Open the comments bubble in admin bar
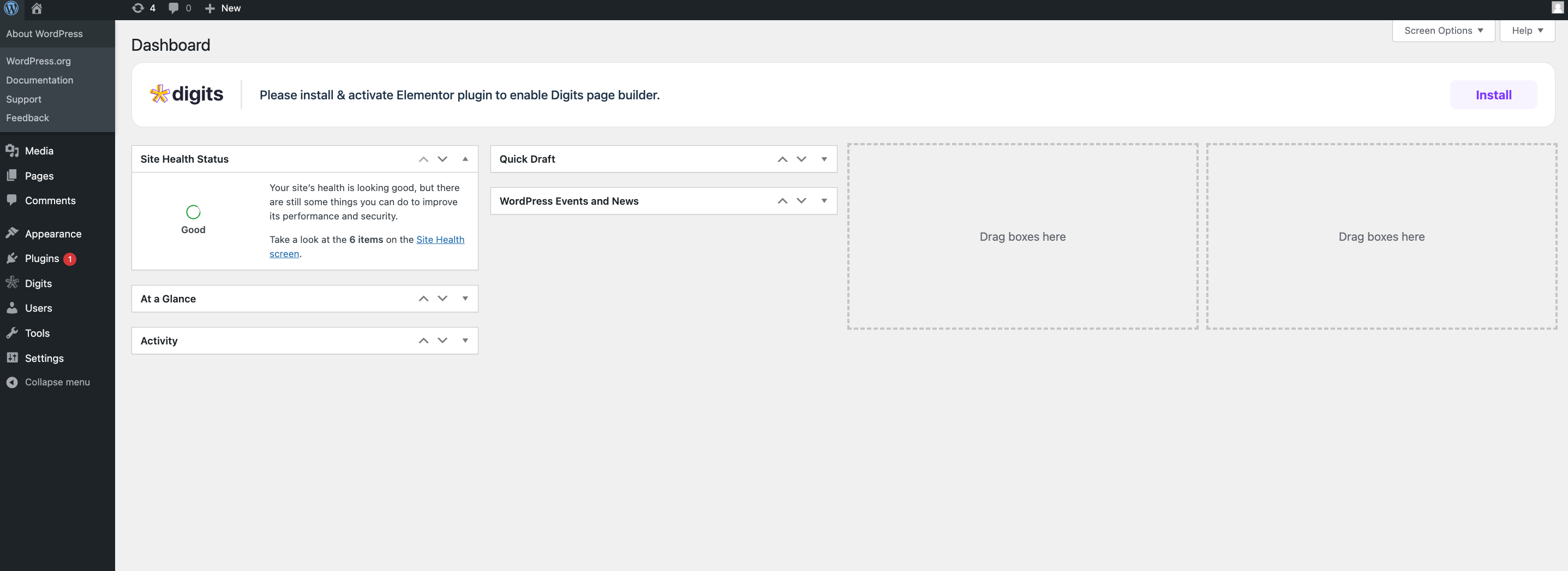Viewport: 1568px width, 571px height. click(179, 9)
